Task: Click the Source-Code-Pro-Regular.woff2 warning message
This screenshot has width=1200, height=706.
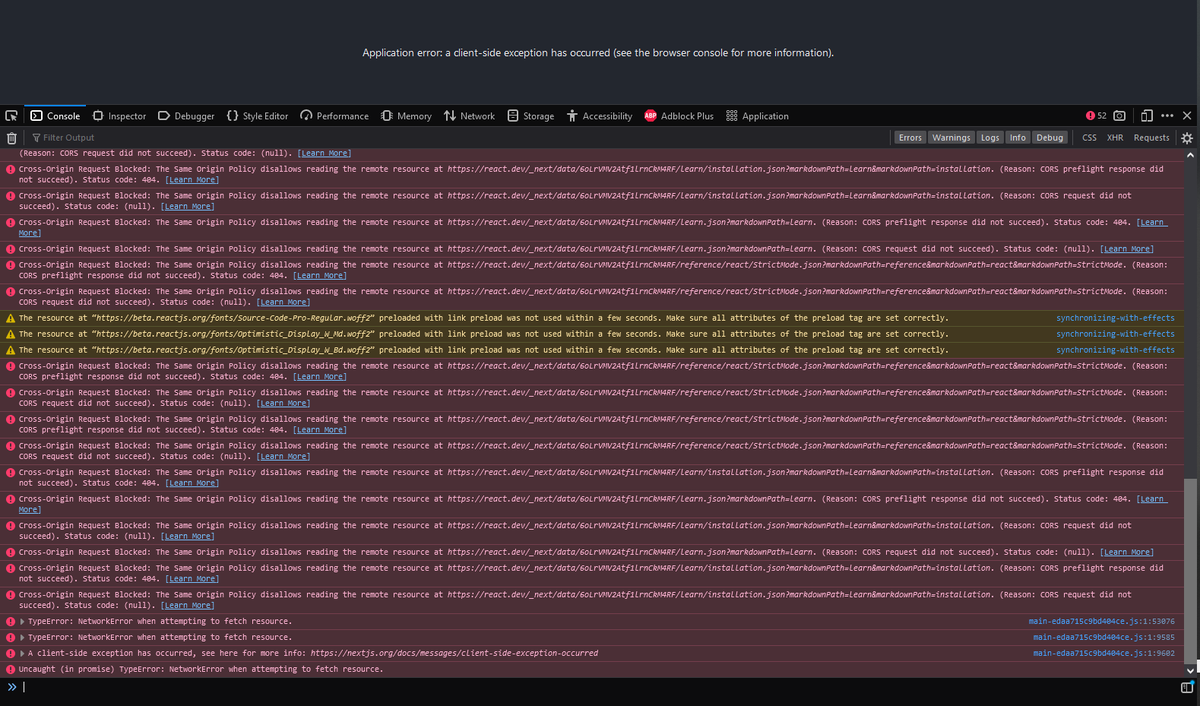Action: (x=483, y=318)
